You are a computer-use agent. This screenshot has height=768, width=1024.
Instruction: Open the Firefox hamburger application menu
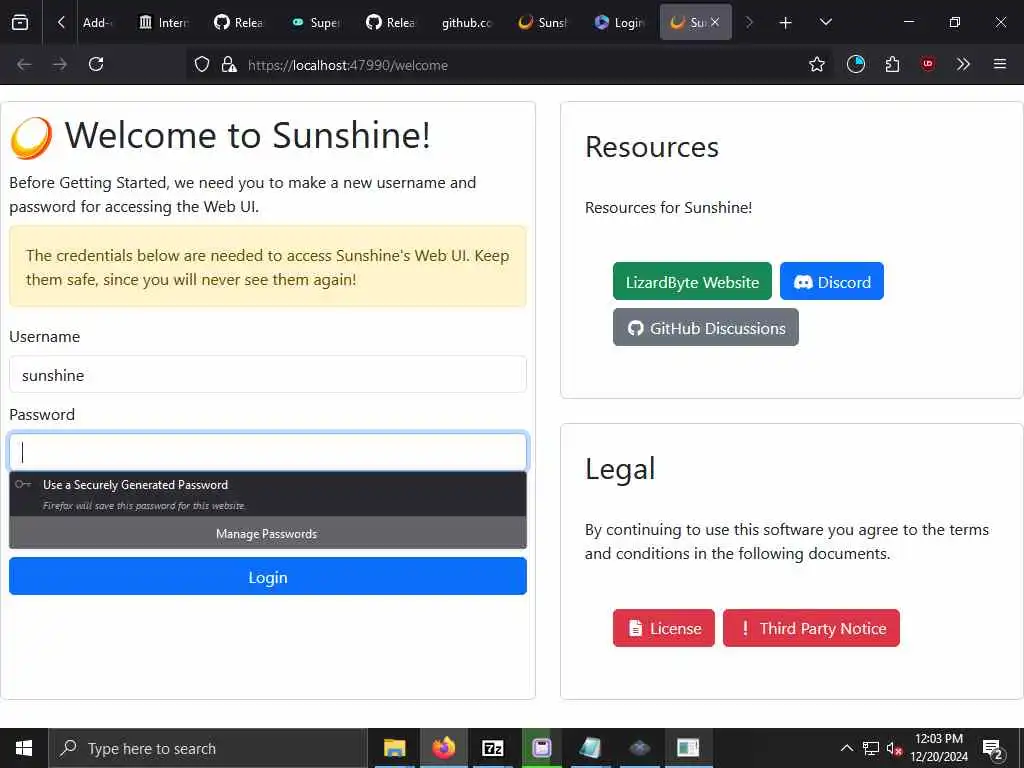tap(1000, 64)
